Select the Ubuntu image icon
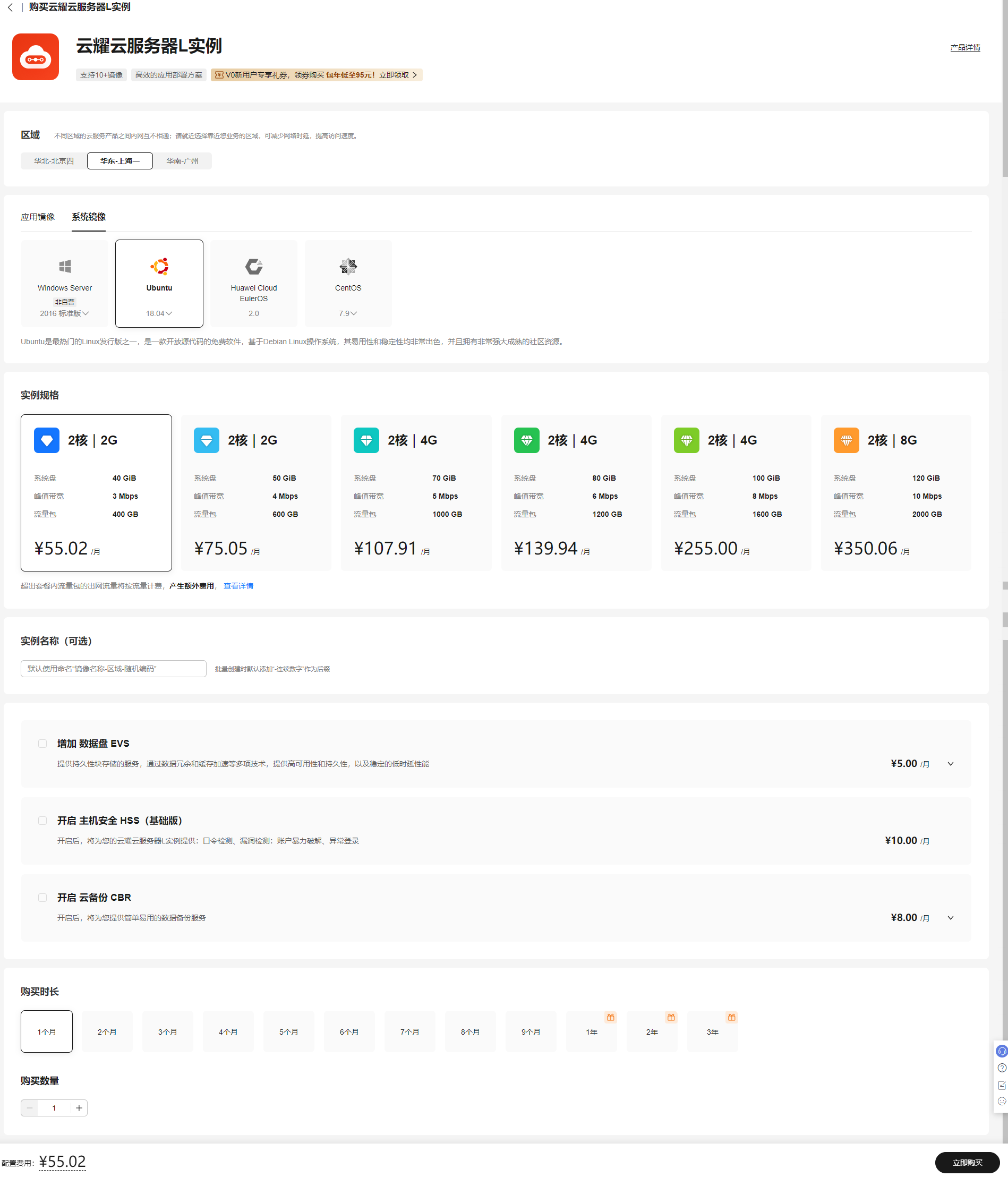Screen dimensions: 1008x1177 159,266
